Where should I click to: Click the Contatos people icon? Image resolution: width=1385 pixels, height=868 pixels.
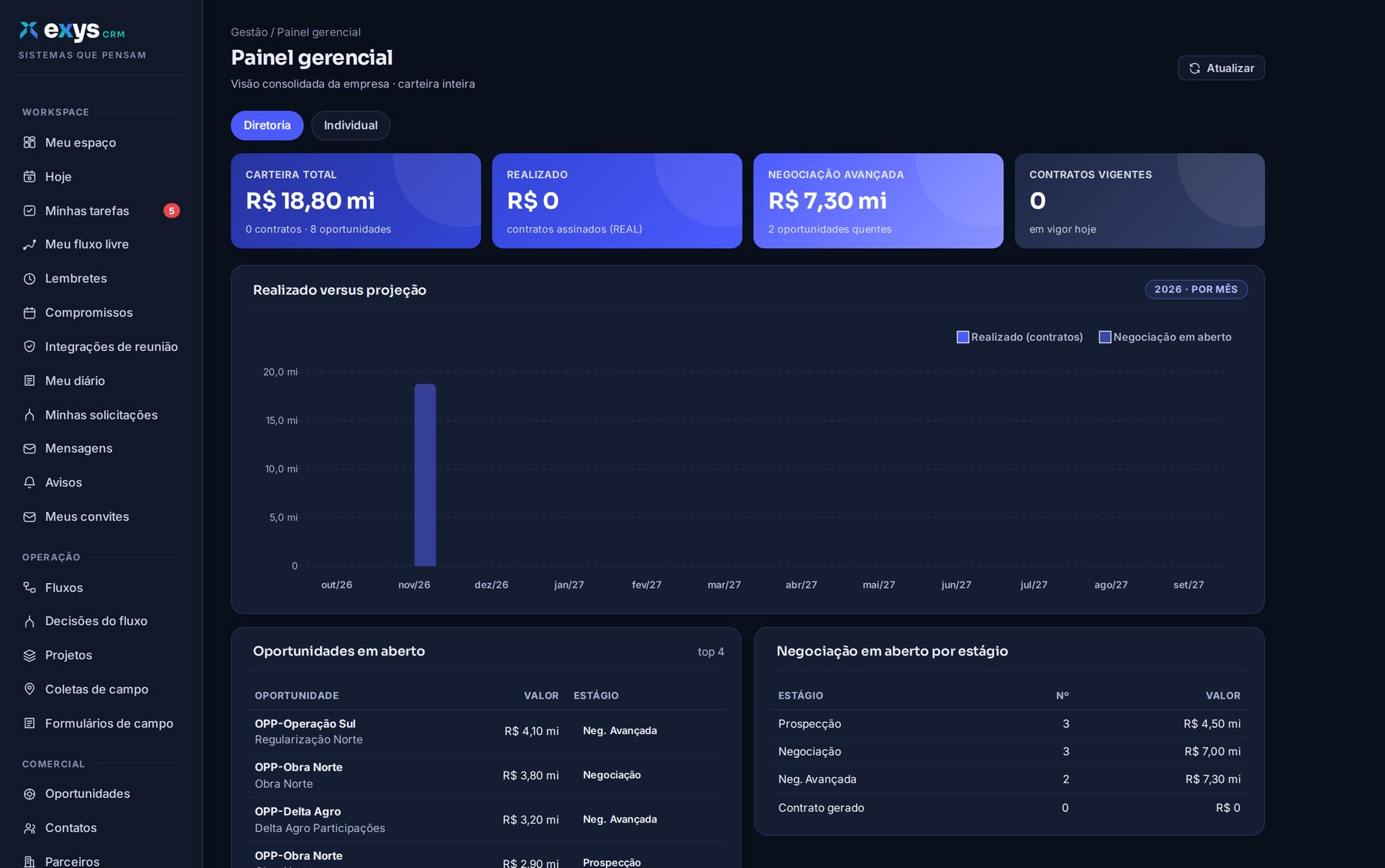(29, 828)
